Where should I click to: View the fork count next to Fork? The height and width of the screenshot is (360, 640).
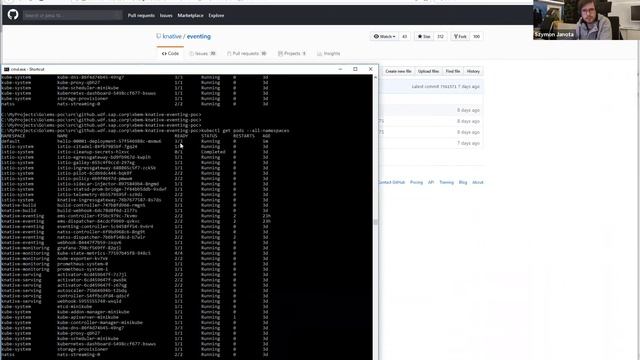[x=476, y=36]
